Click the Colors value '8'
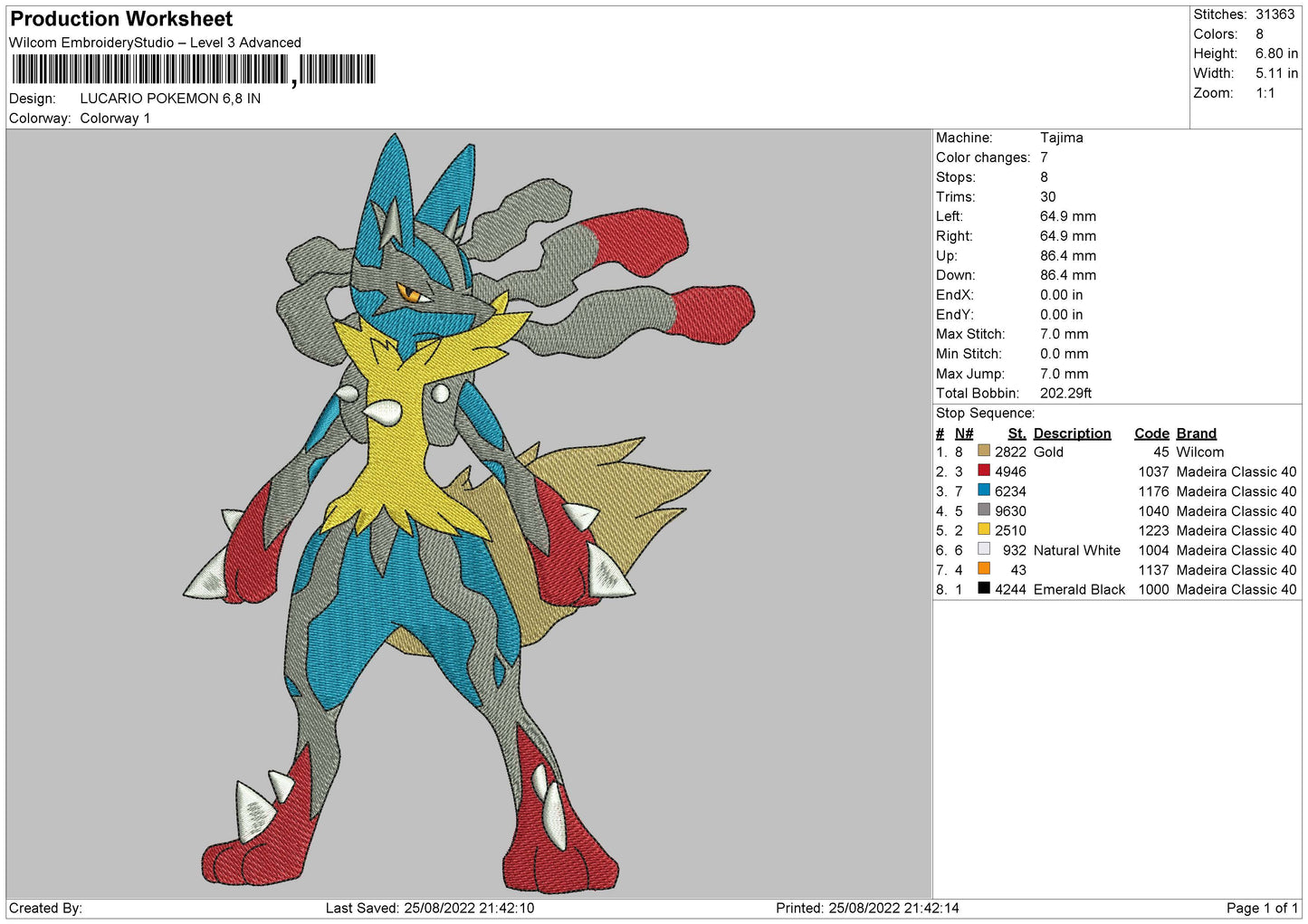 click(x=1259, y=34)
